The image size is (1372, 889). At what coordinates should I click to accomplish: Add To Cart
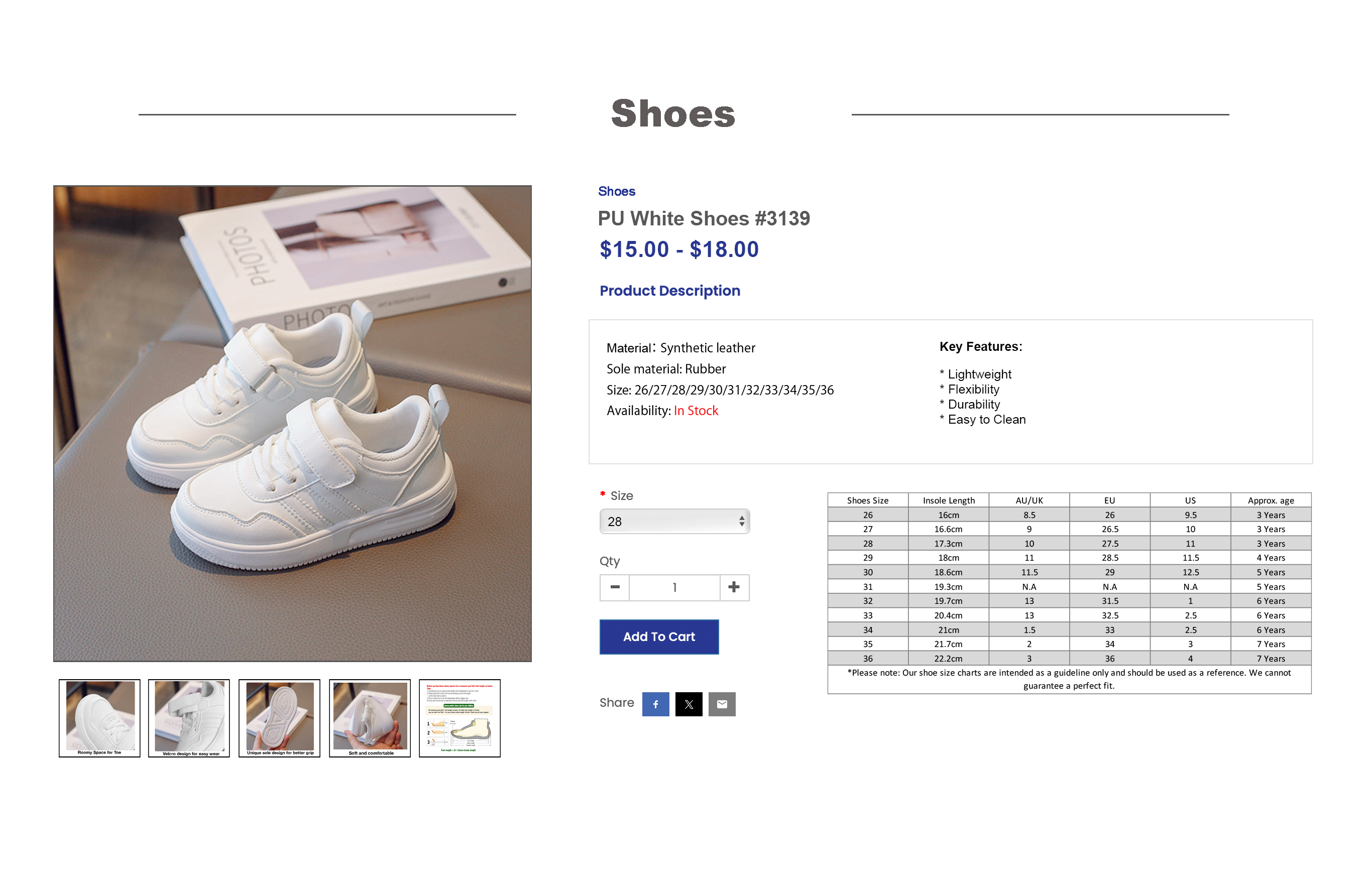click(x=659, y=637)
